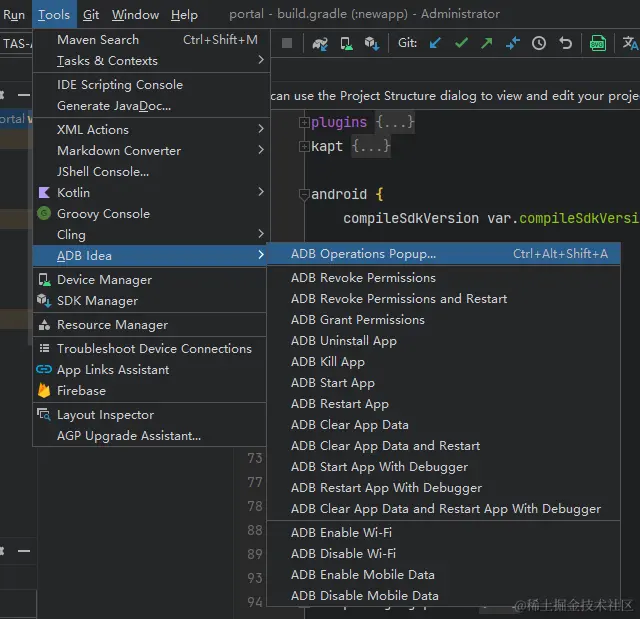Screen dimensions: 640x619
Task: Open the Help menu
Action: tap(184, 15)
